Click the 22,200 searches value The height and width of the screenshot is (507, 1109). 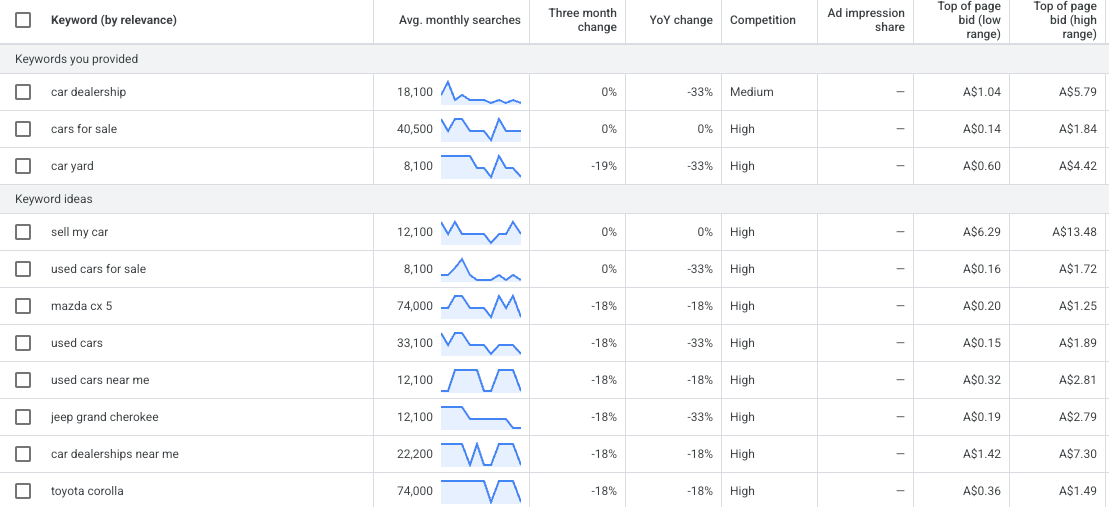pyautogui.click(x=414, y=454)
